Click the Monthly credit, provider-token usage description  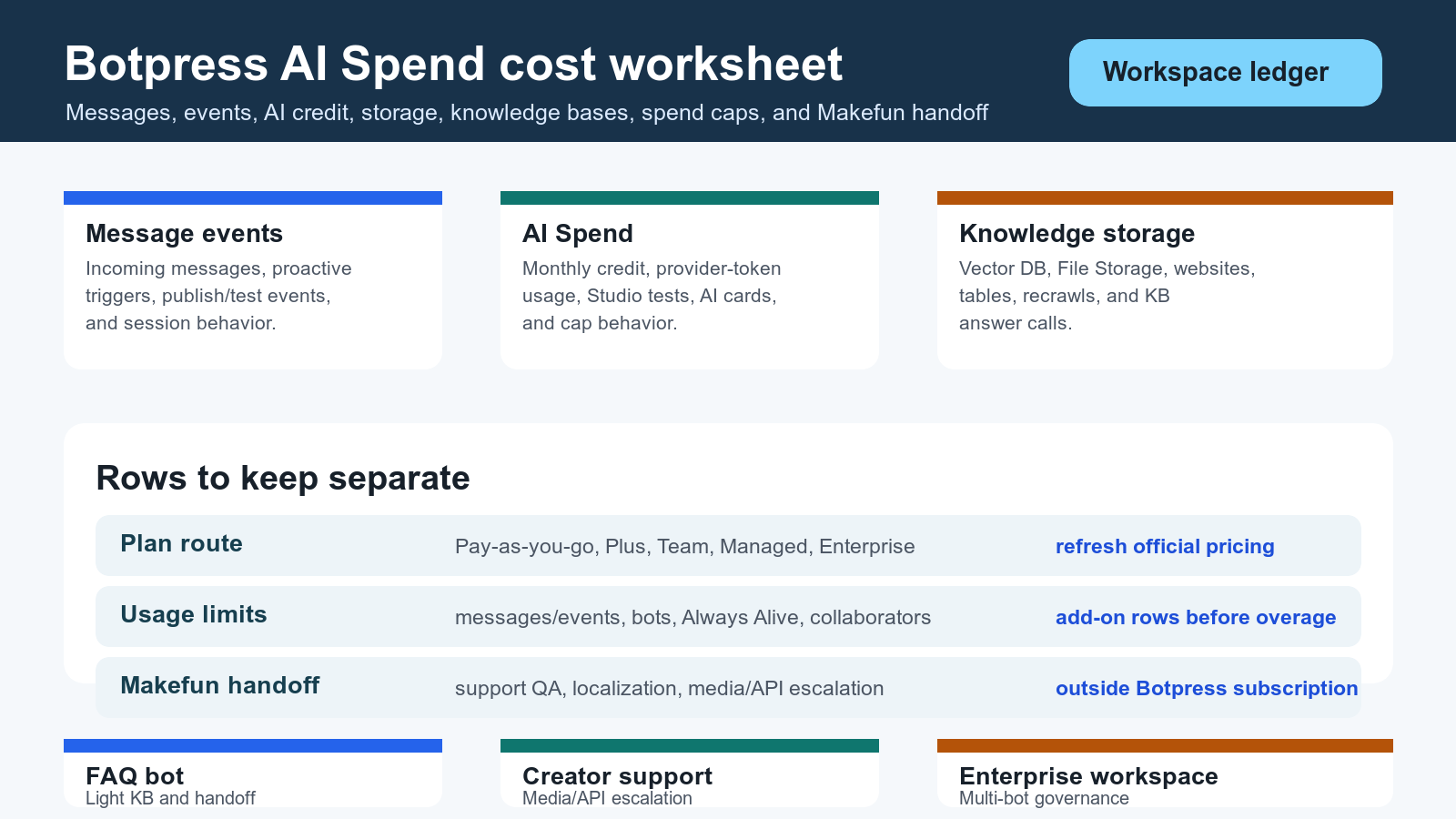(652, 296)
